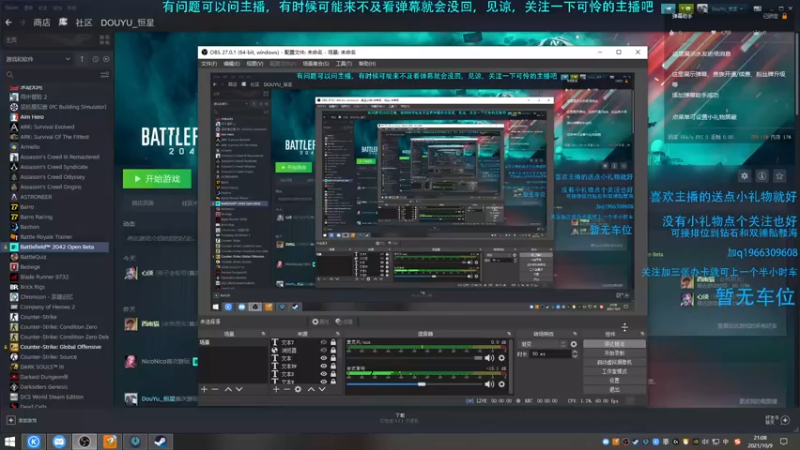Toggle lock on 文本 source
Image resolution: width=800 pixels, height=450 pixels.
click(333, 358)
